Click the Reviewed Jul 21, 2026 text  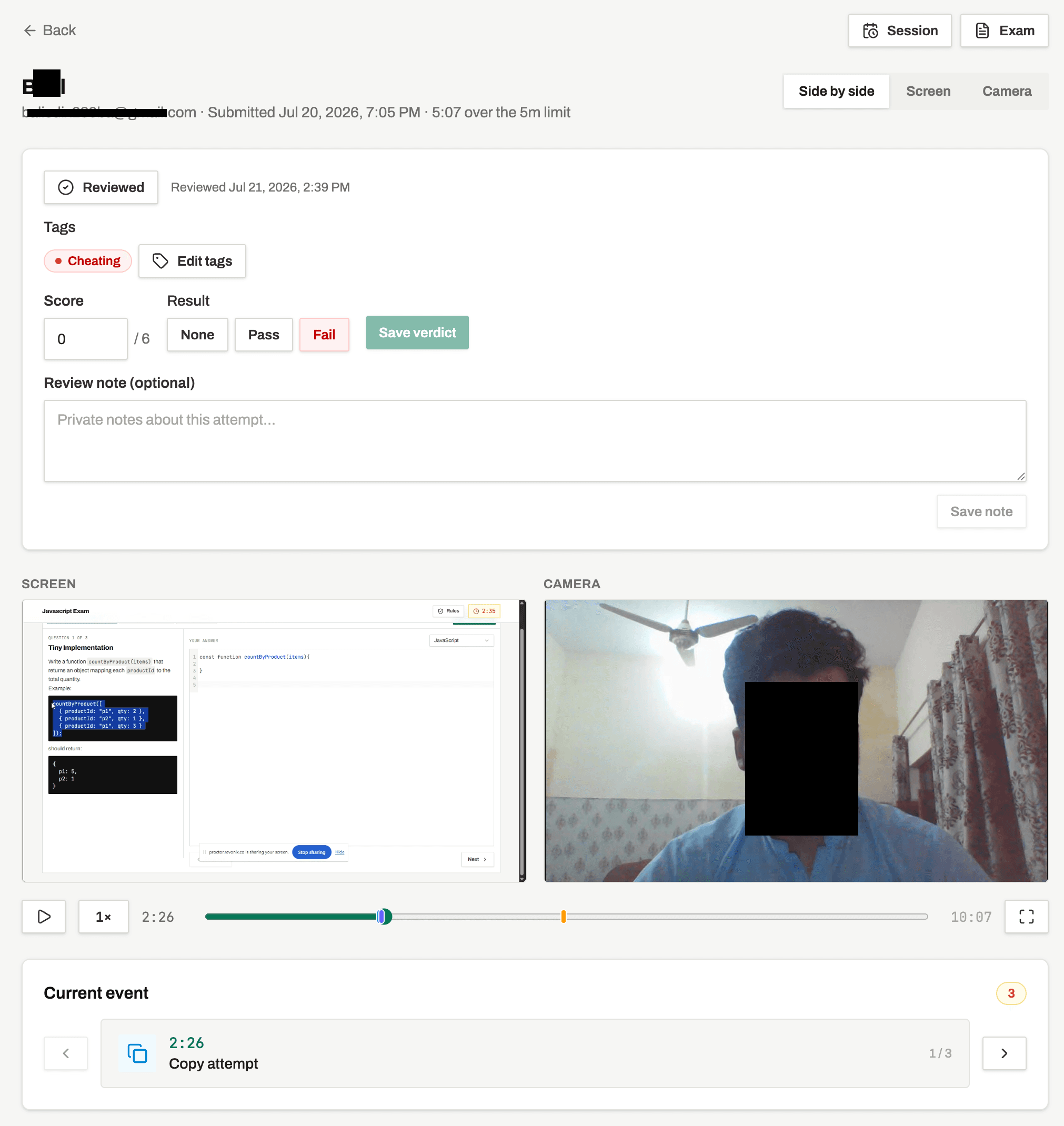(260, 187)
